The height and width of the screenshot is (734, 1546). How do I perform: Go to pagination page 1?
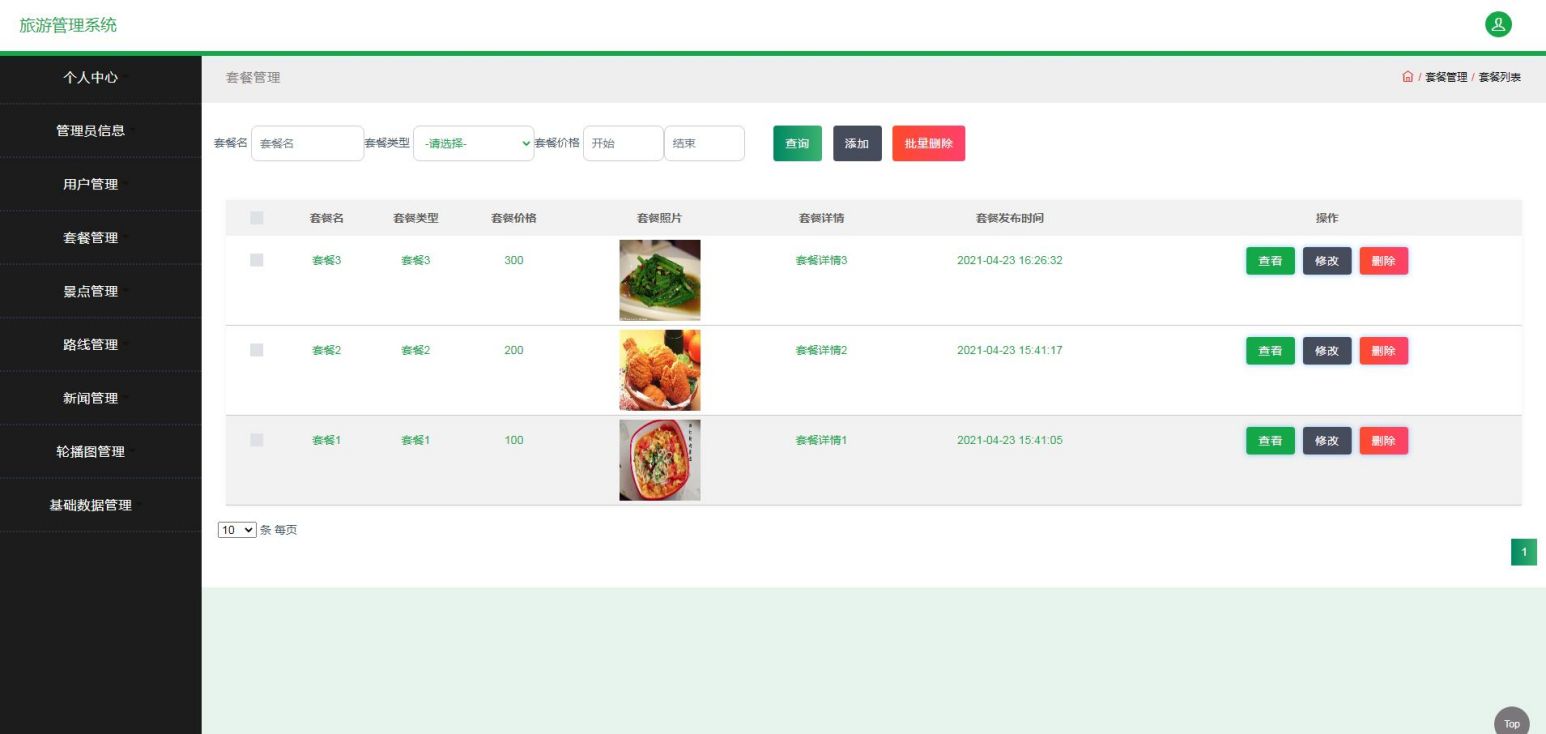click(1524, 552)
